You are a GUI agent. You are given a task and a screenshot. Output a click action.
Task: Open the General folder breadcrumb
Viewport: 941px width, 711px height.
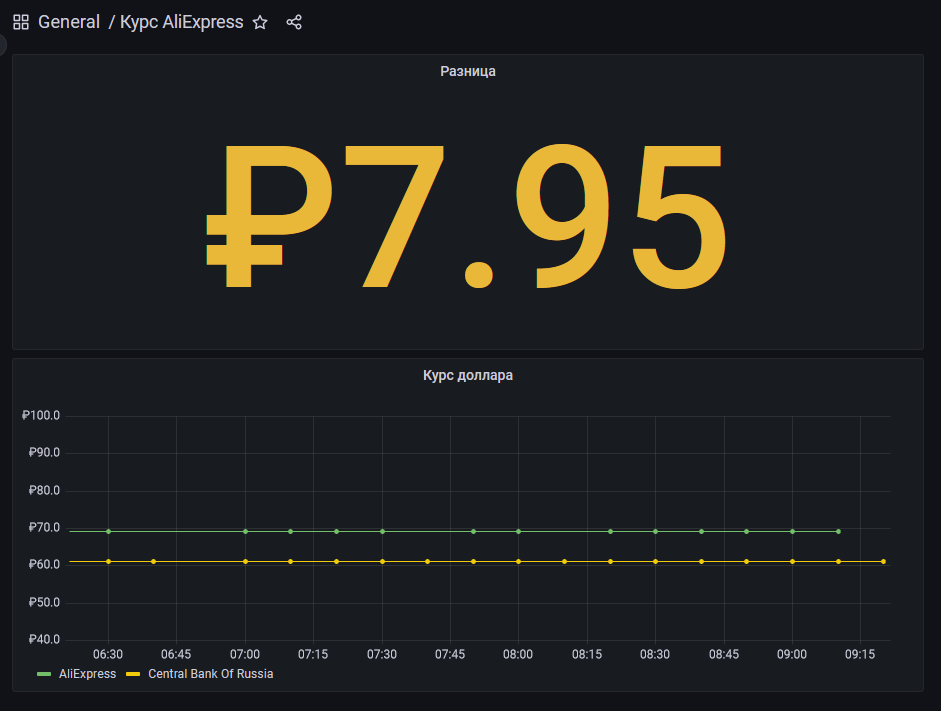point(69,22)
